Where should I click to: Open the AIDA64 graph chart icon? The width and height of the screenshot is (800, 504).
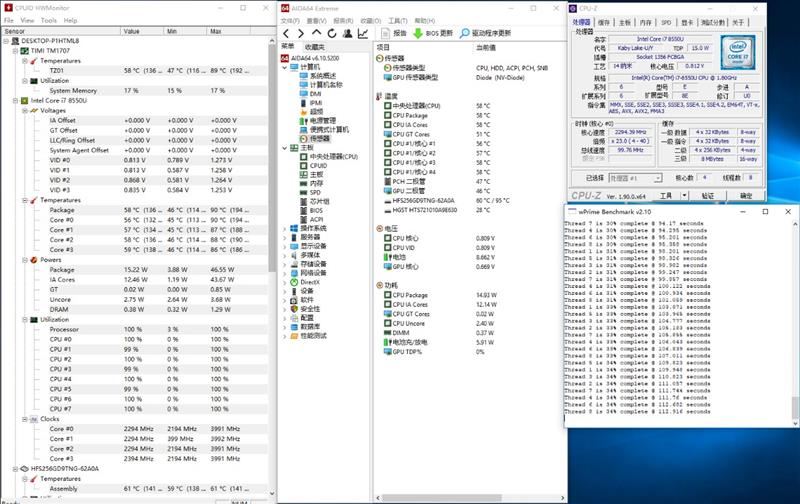(363, 34)
